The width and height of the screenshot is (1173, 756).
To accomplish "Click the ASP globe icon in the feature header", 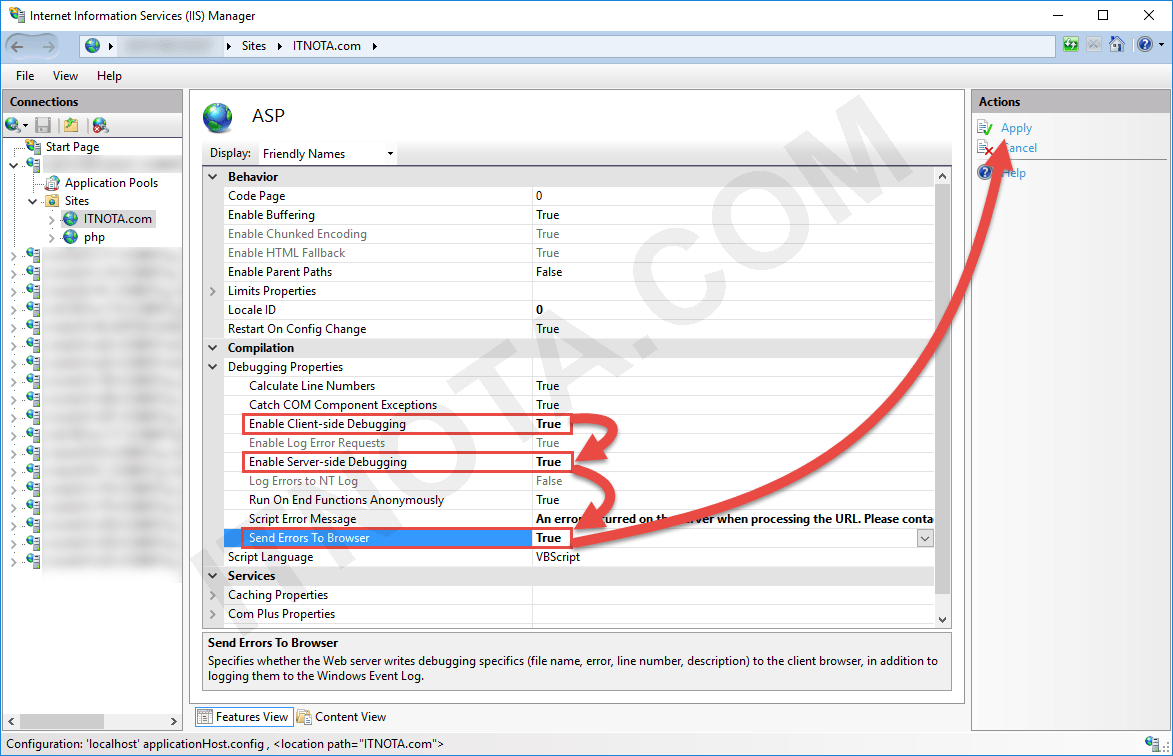I will 218,117.
